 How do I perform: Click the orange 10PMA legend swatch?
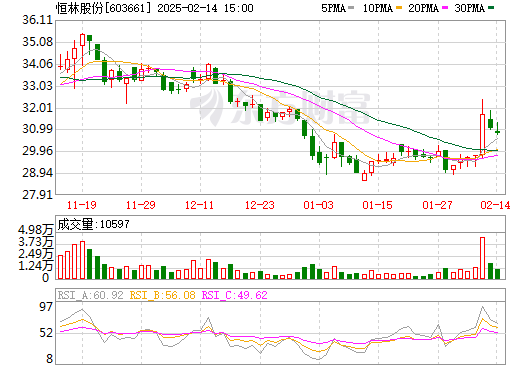click(x=399, y=8)
